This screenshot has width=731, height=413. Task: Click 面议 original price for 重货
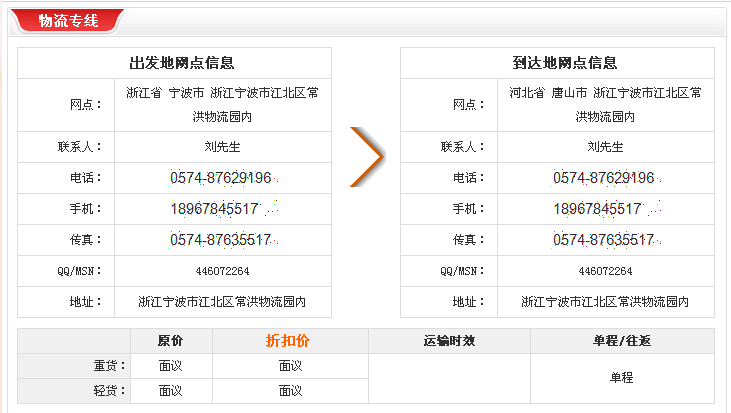(170, 366)
